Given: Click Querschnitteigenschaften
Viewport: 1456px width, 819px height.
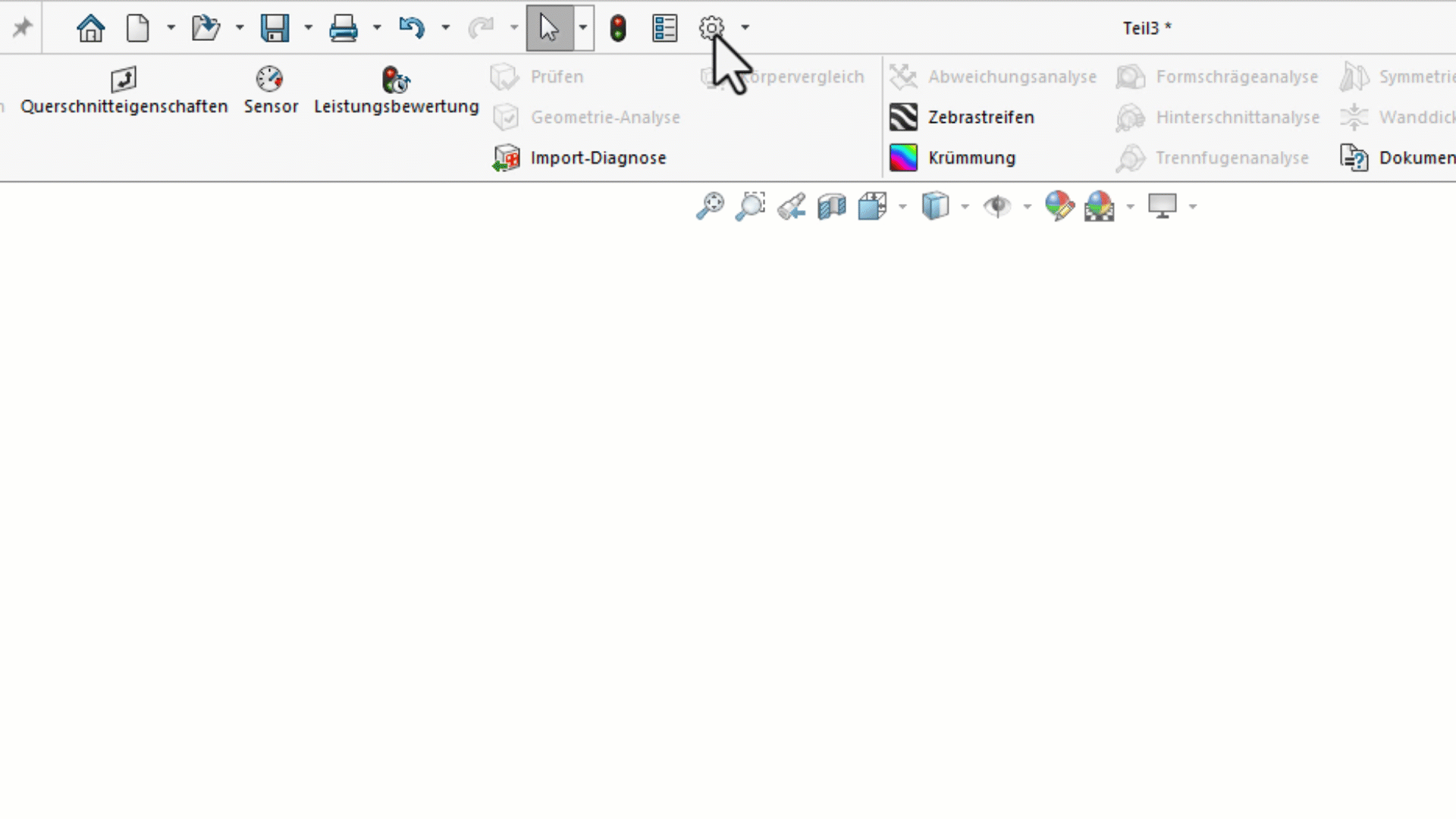Looking at the screenshot, I should 124,90.
